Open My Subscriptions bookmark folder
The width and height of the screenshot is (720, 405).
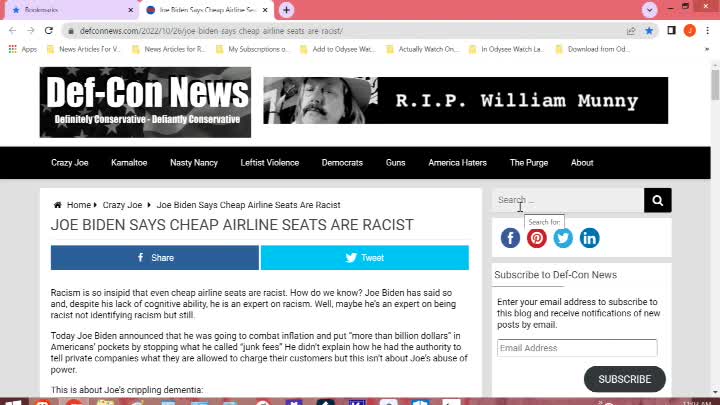[x=253, y=49]
